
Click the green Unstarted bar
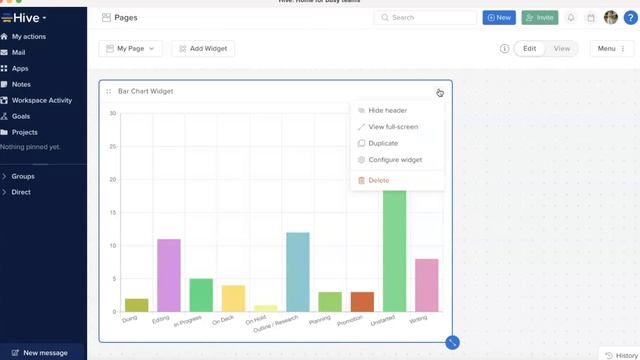[x=394, y=251]
